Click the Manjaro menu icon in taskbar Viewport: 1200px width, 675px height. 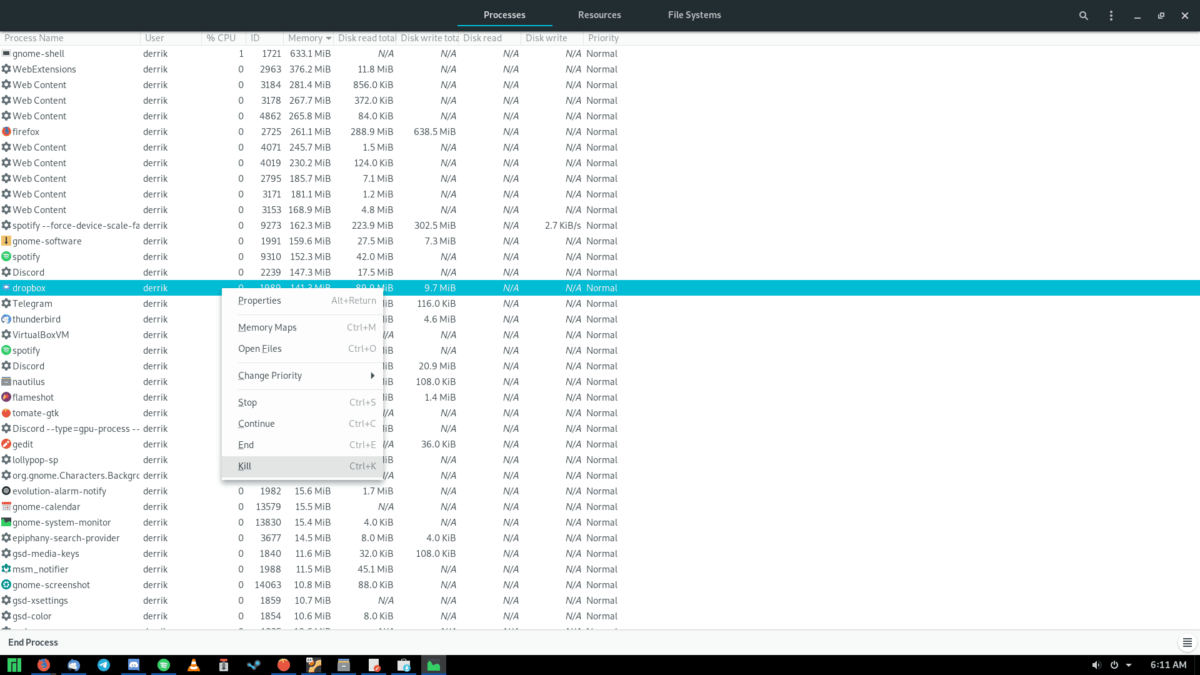click(x=15, y=663)
